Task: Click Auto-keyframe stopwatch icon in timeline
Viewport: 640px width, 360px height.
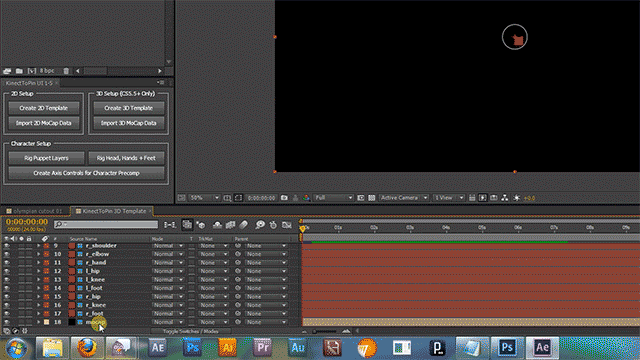Action: (273, 225)
